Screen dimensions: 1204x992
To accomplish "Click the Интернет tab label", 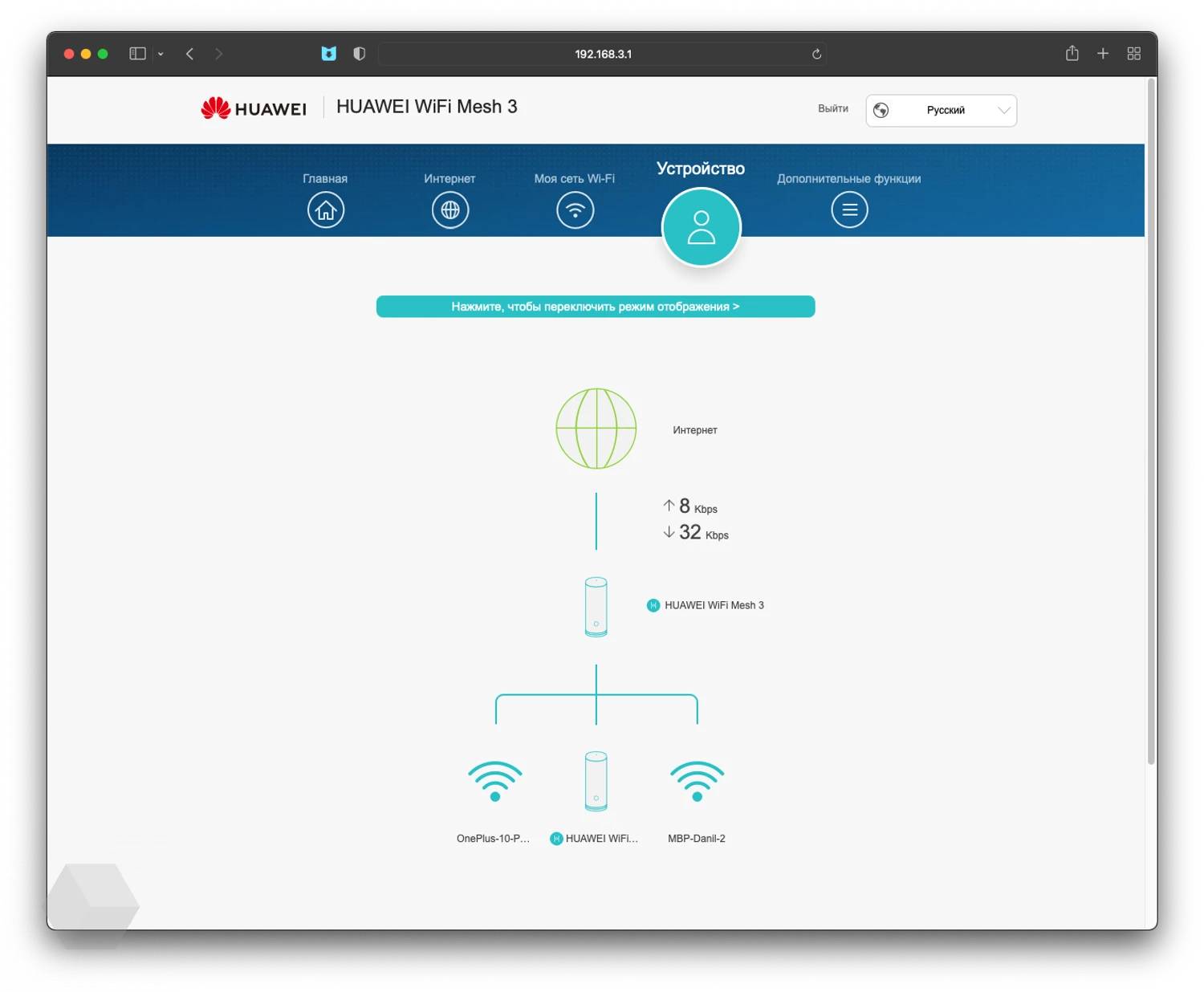I will point(449,178).
